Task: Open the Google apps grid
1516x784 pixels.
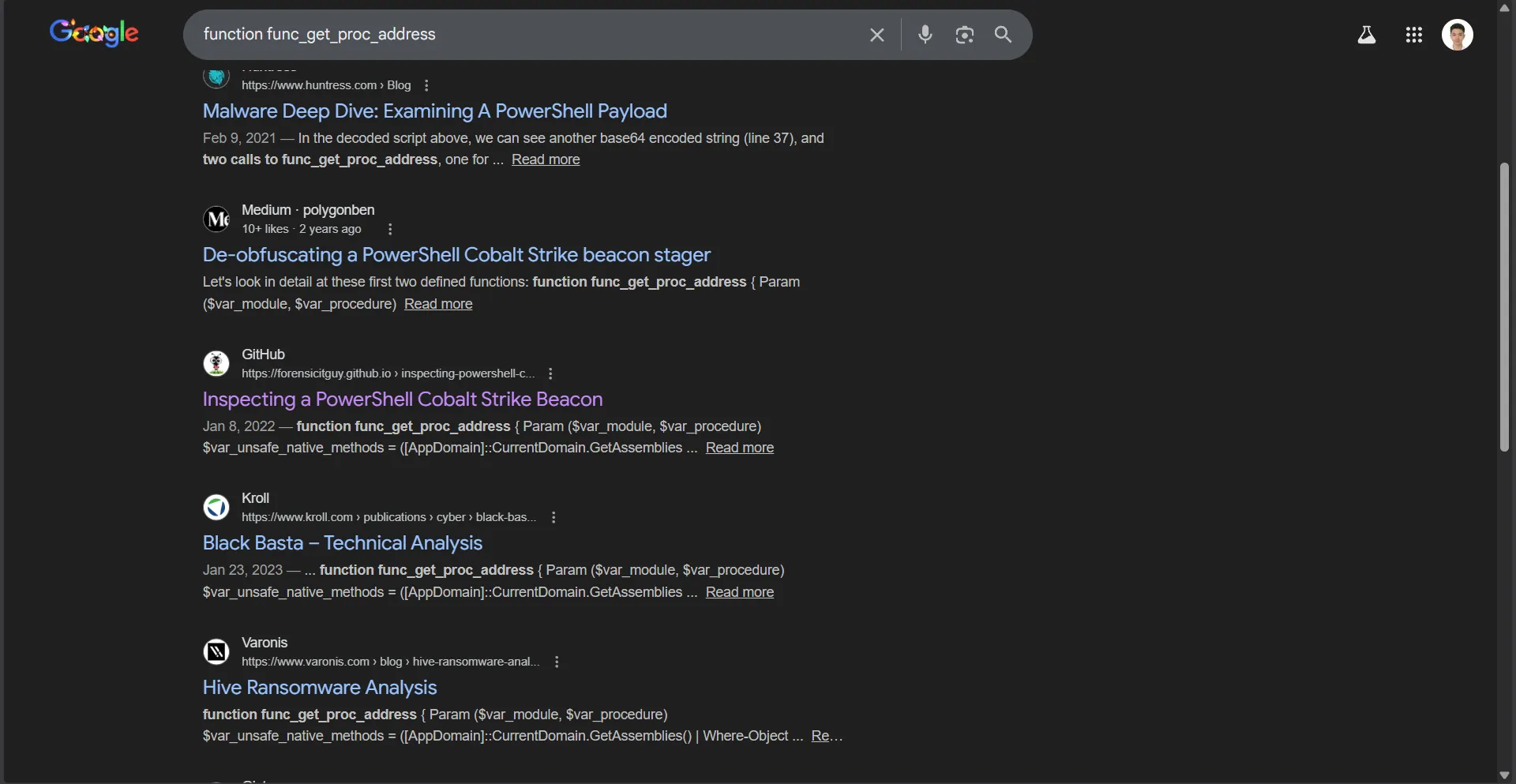Action: coord(1414,35)
